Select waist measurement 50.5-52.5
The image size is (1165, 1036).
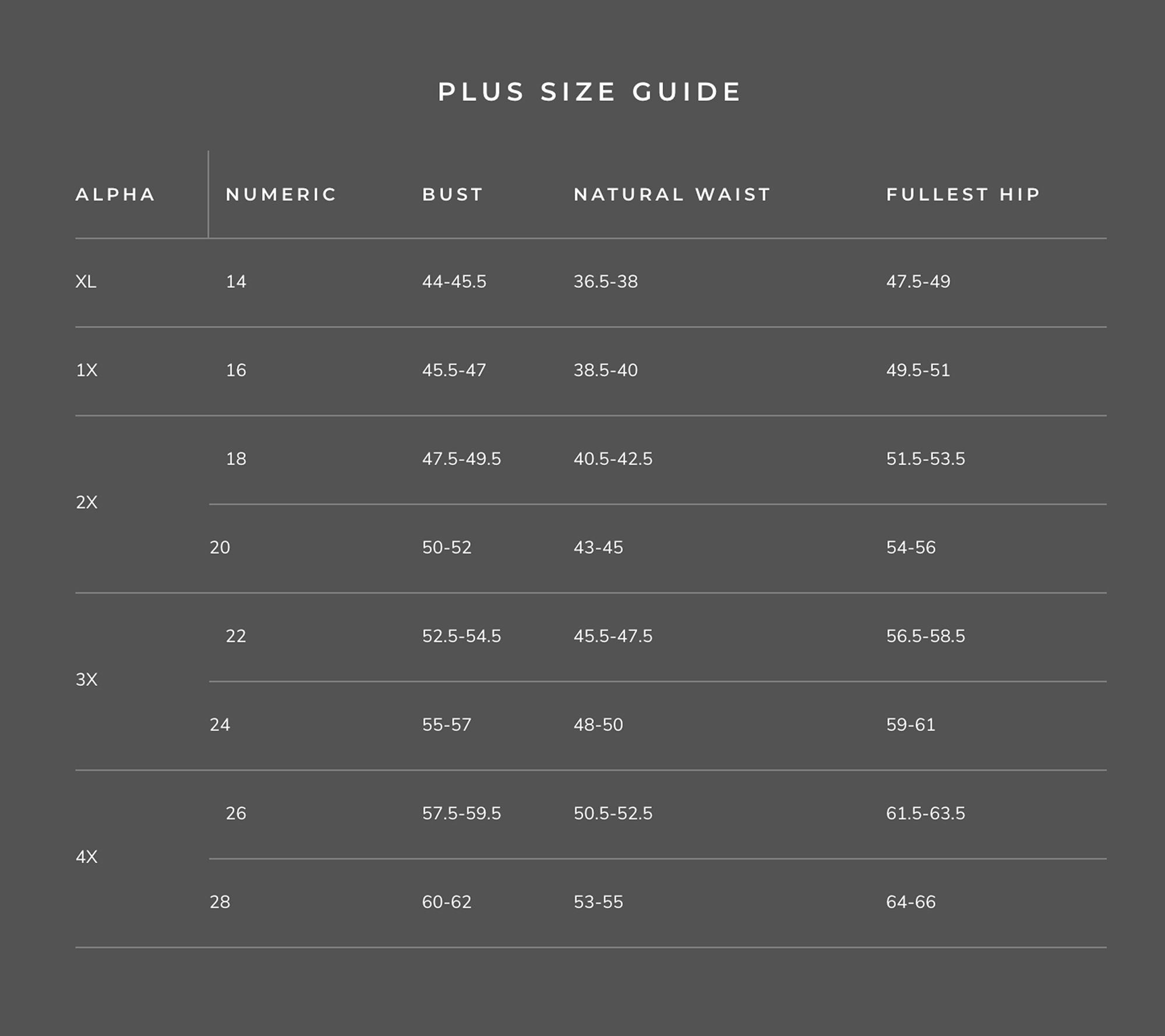tap(613, 813)
